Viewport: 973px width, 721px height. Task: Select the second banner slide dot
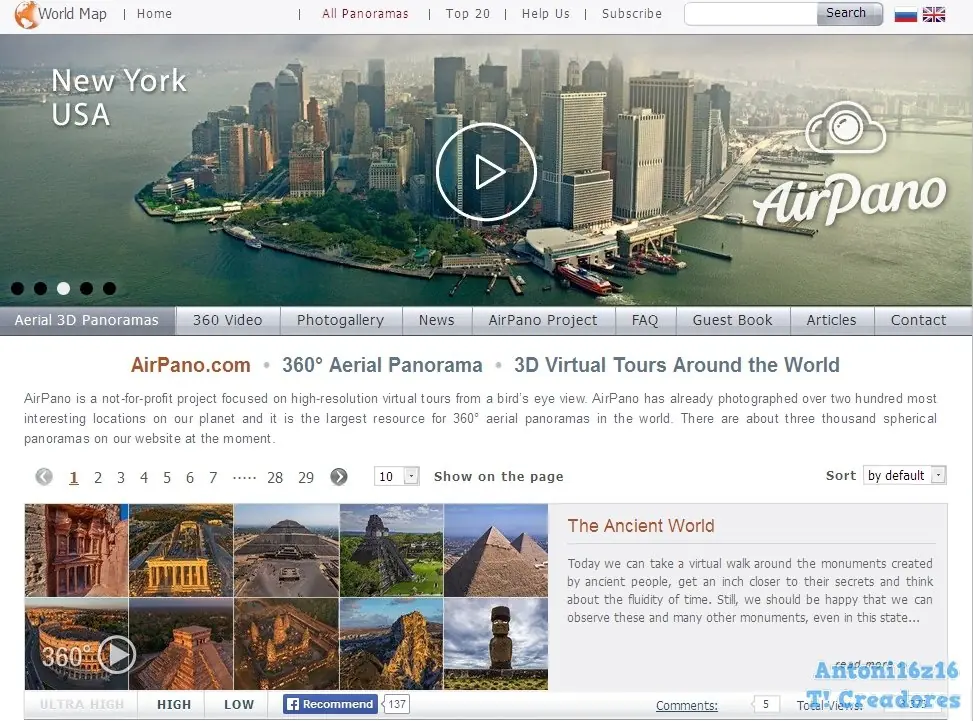40,289
